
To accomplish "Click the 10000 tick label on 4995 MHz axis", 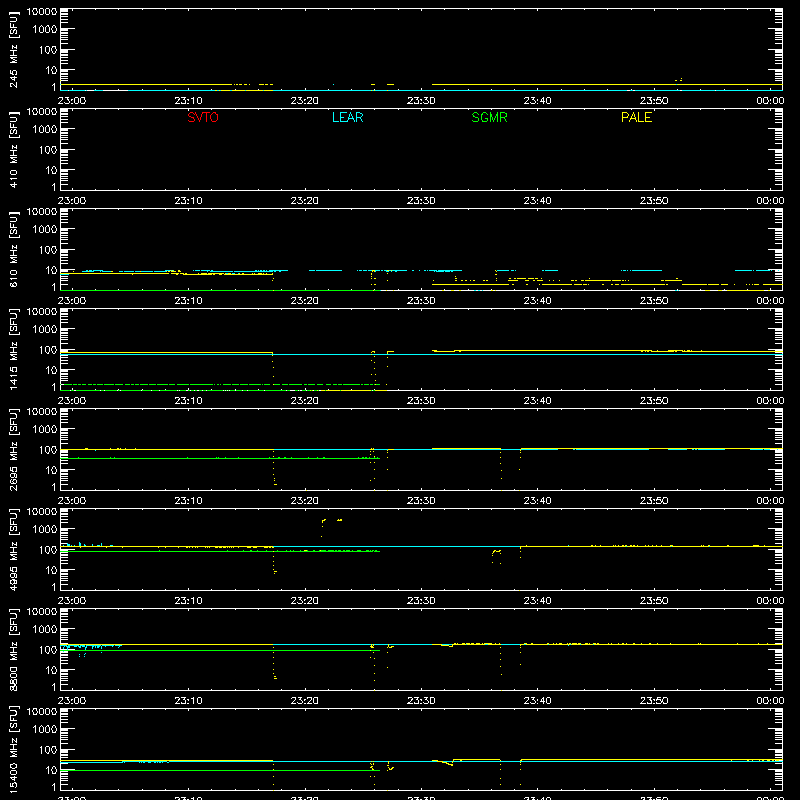I will 42,512.
